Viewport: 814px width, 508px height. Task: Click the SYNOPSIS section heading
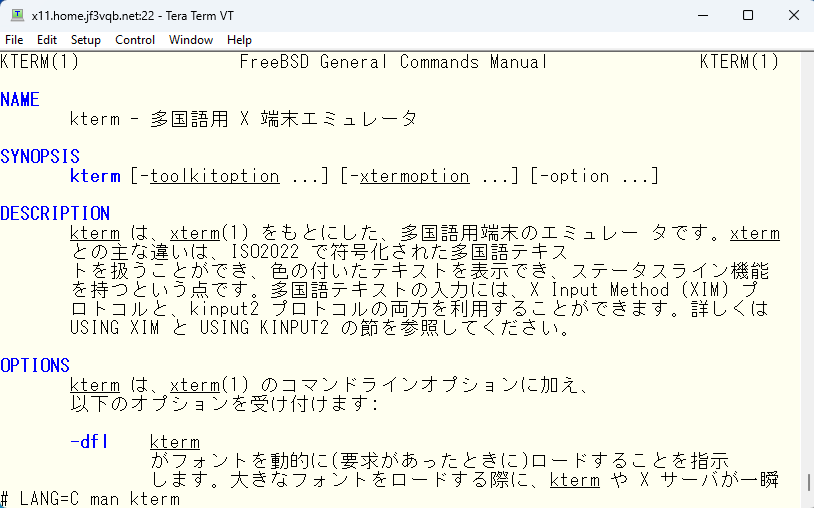tap(40, 156)
